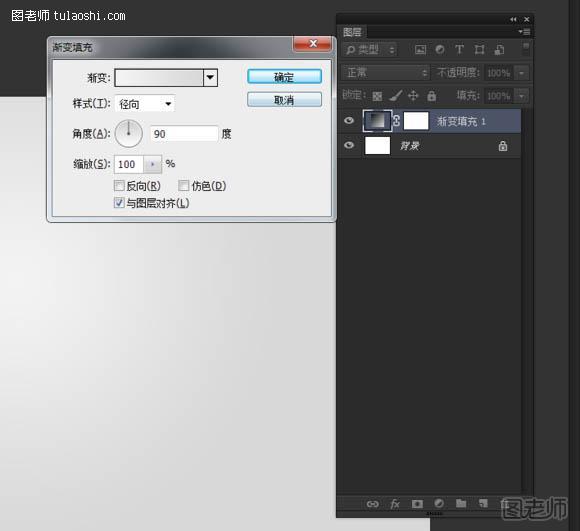Close the layers panel
Screen dimensions: 580x531
[x=527, y=19]
